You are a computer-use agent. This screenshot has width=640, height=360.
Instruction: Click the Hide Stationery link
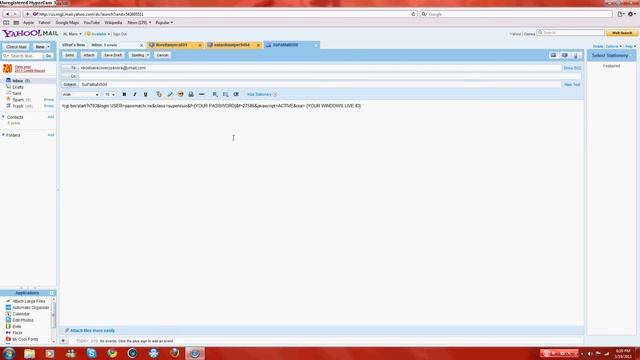pos(259,94)
